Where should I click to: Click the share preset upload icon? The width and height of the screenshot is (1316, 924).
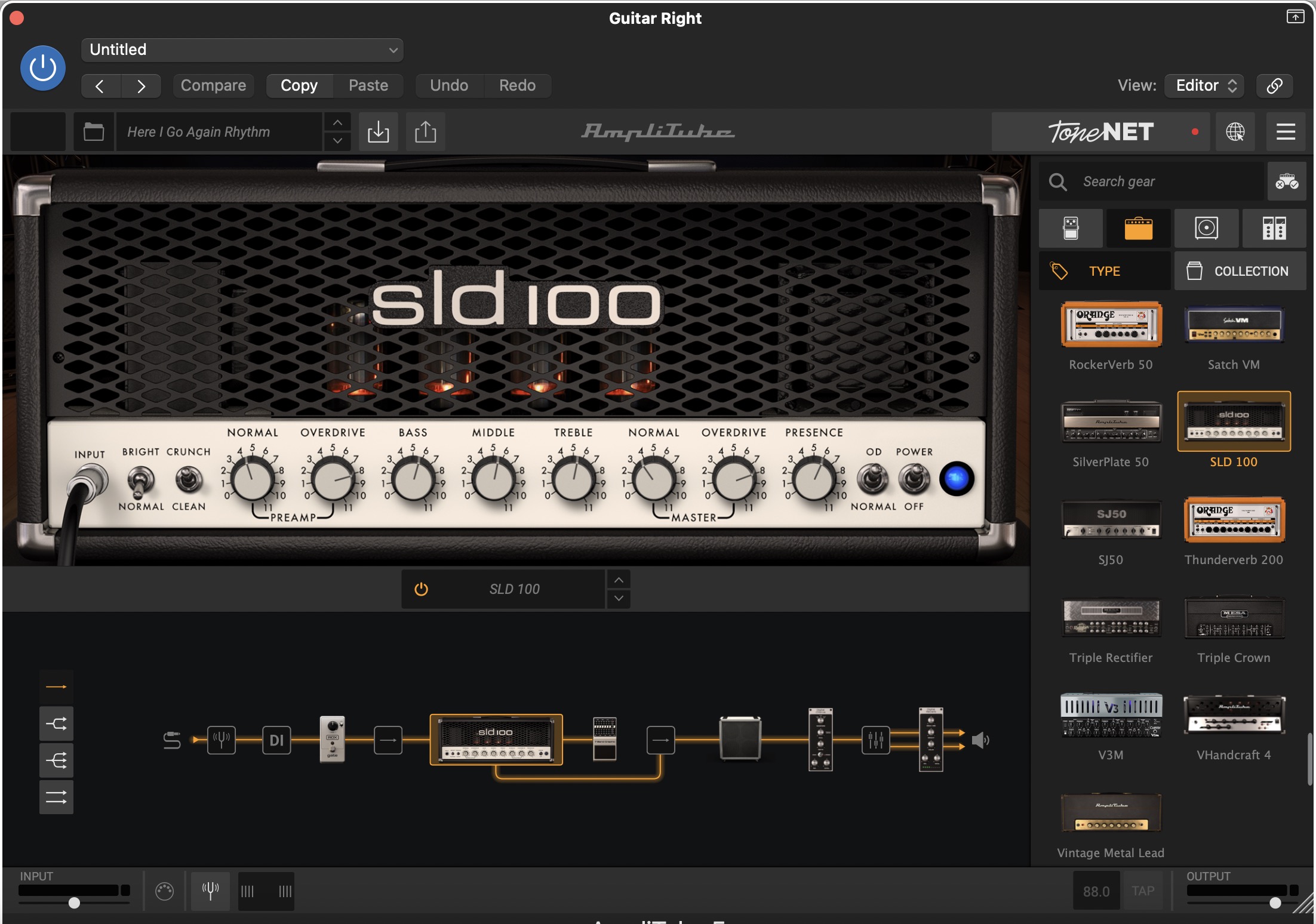coord(425,131)
